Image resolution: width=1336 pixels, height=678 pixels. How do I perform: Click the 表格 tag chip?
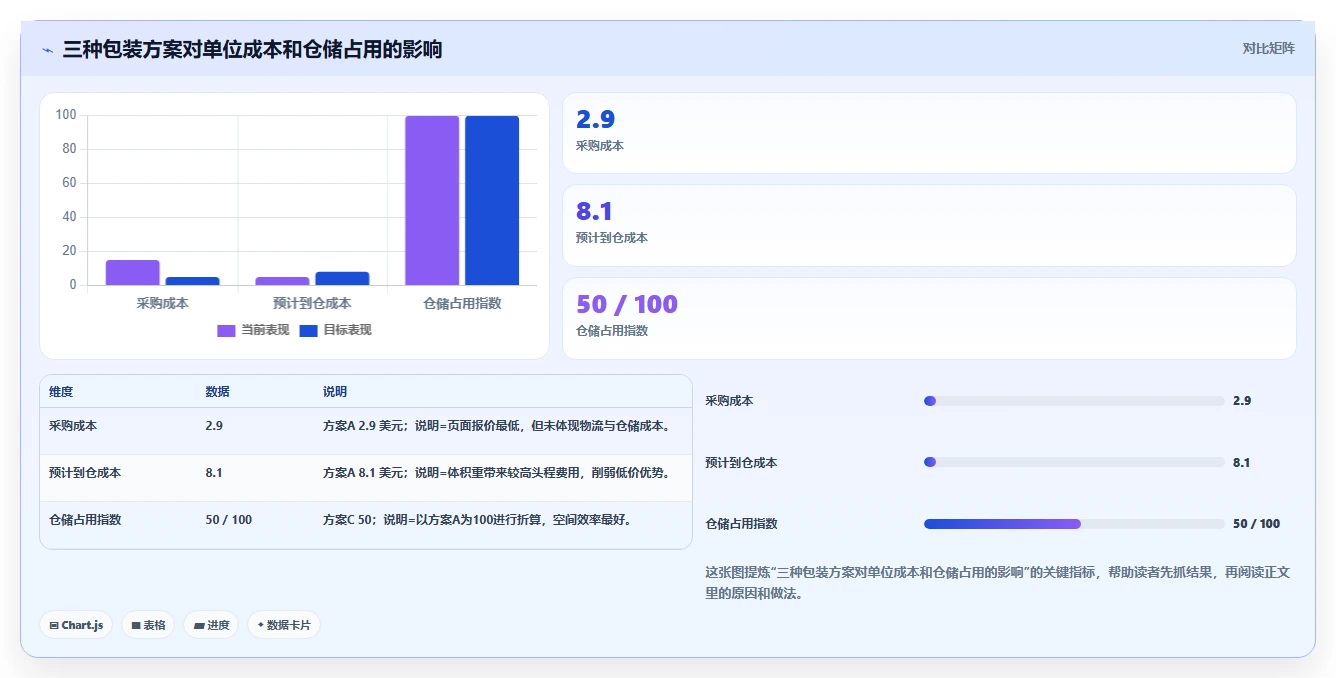148,625
